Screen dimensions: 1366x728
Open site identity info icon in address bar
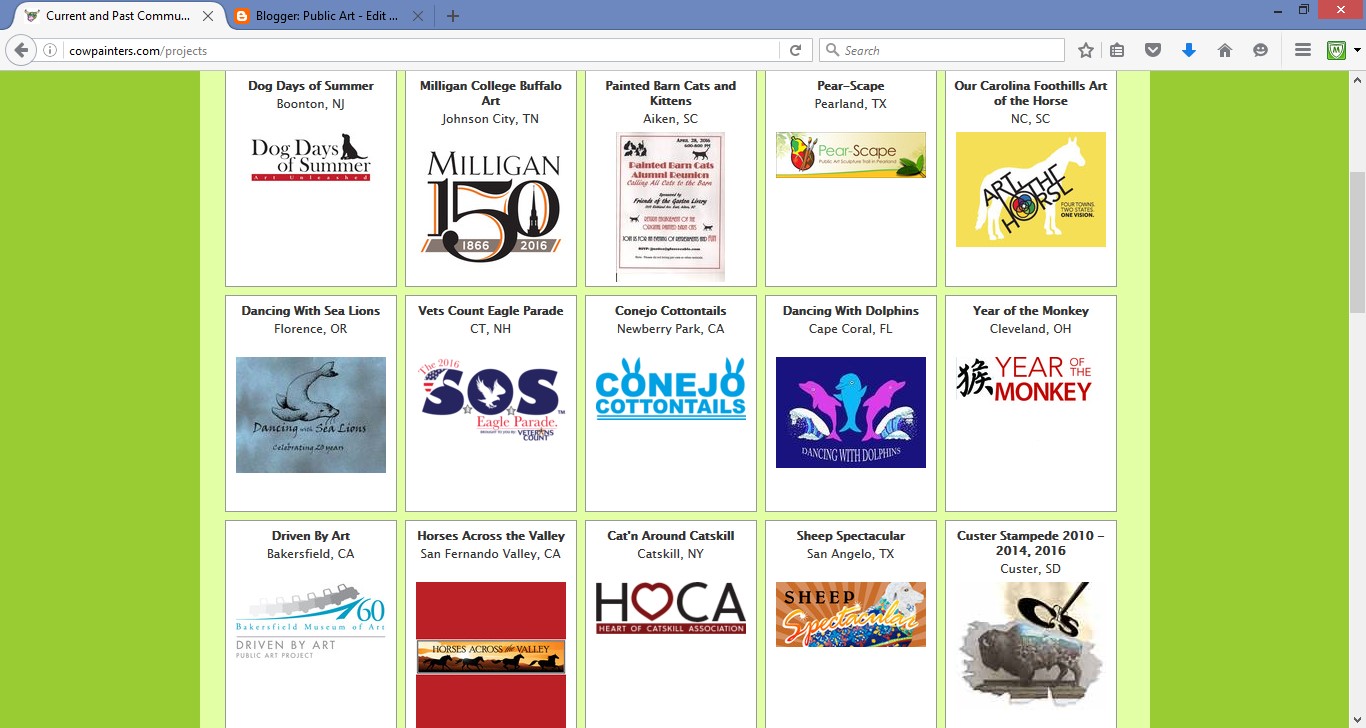[50, 50]
